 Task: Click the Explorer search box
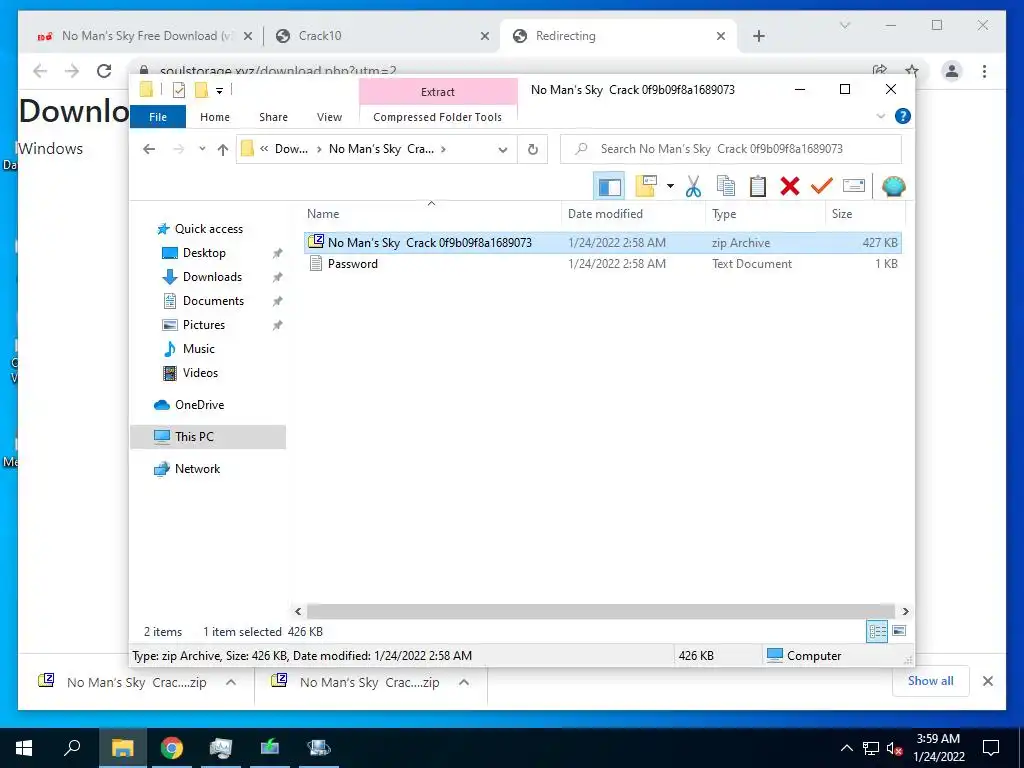(x=731, y=149)
